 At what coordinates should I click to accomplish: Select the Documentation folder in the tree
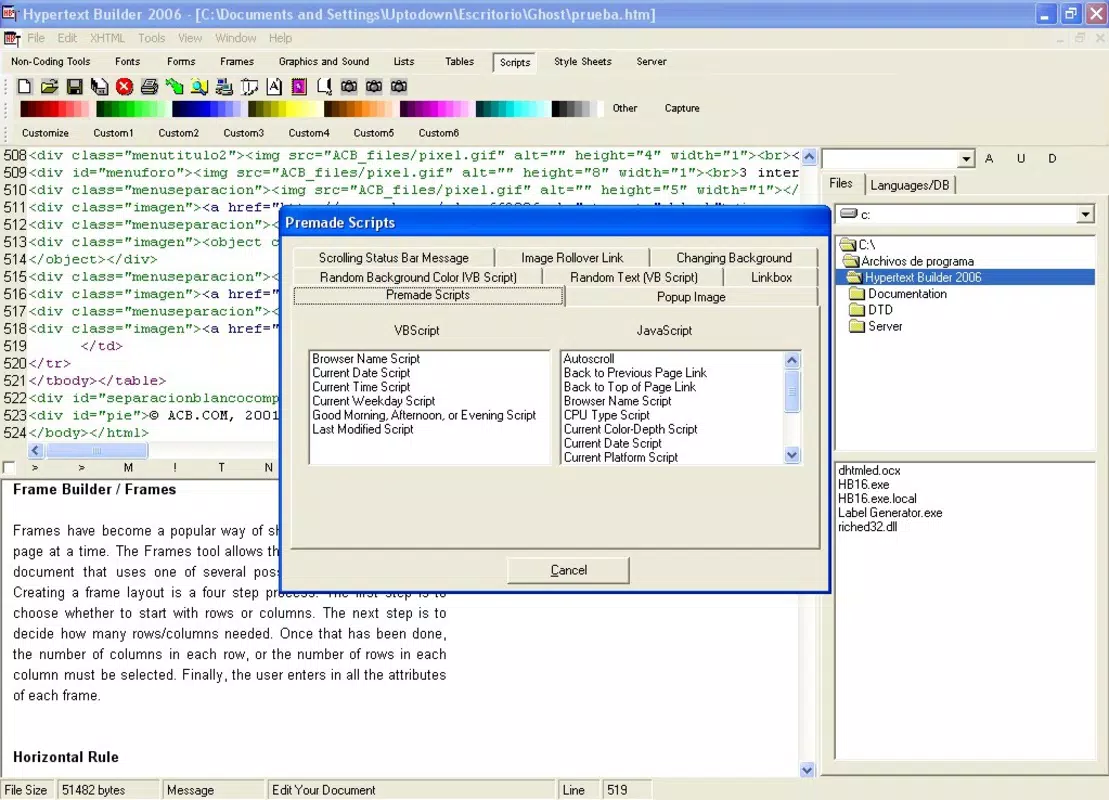[898, 294]
